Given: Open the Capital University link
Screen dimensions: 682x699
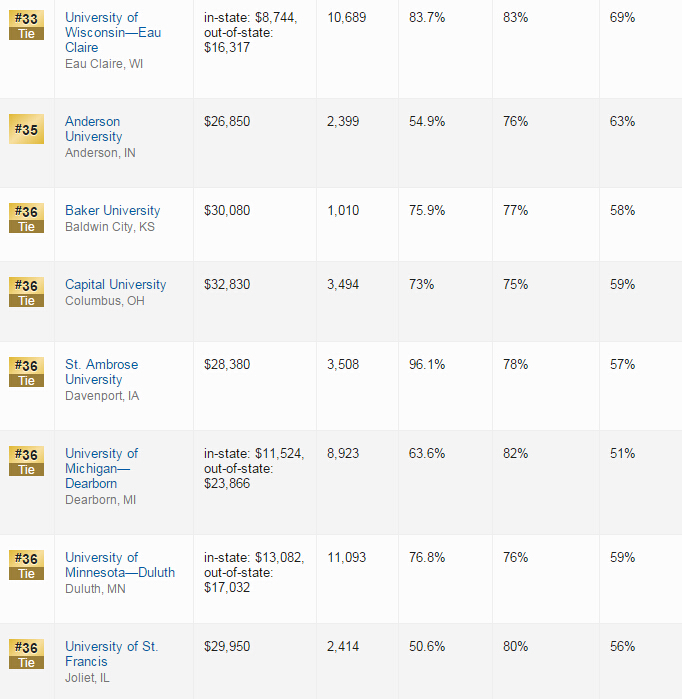Looking at the screenshot, I should (x=115, y=284).
